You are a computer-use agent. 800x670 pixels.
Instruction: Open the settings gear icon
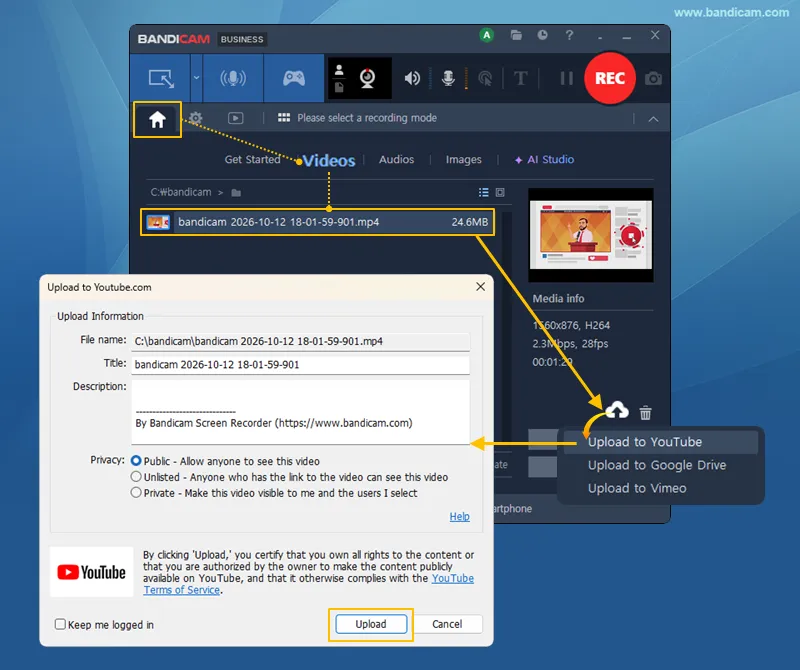(x=195, y=118)
